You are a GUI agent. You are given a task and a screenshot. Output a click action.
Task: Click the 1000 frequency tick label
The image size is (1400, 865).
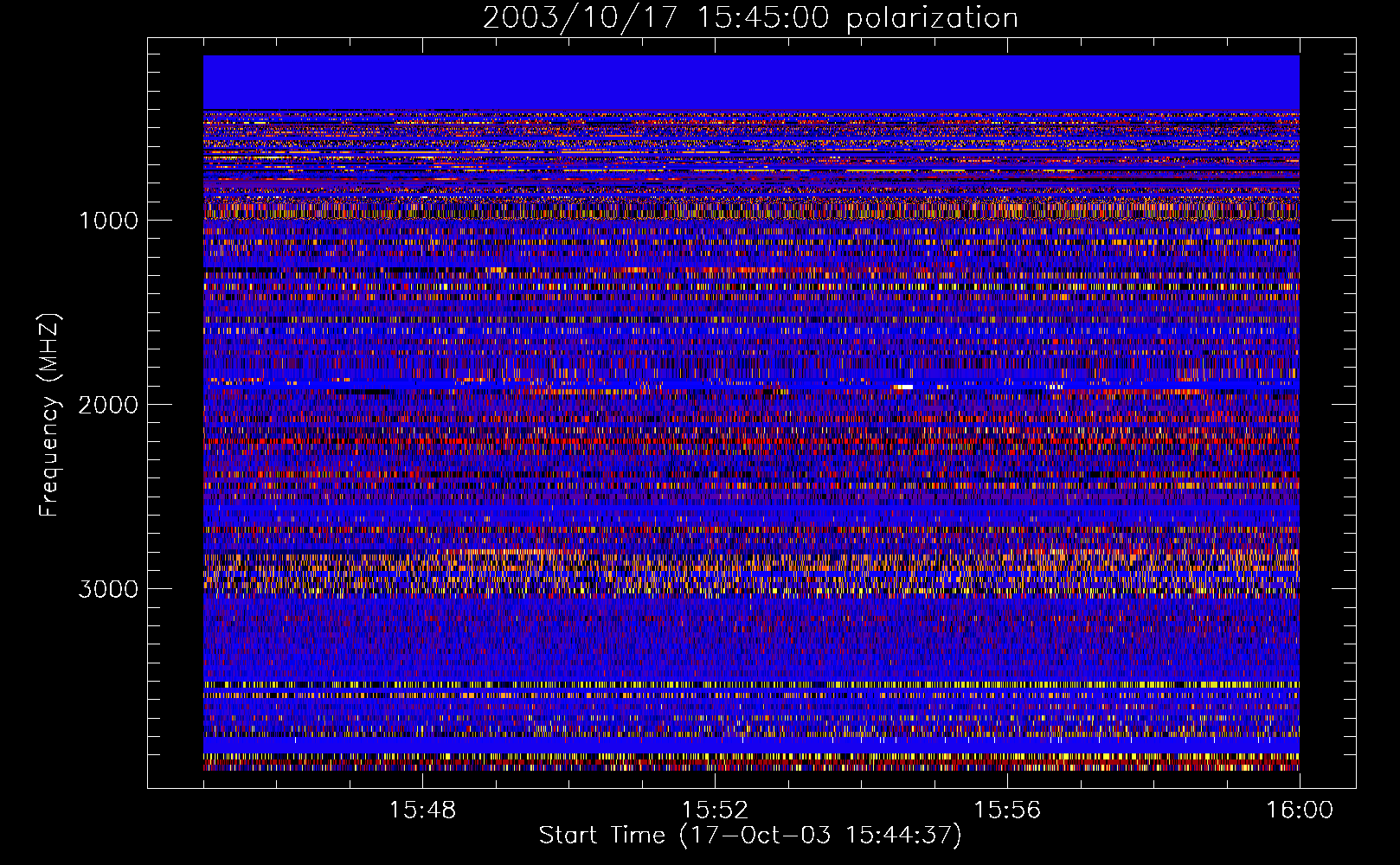click(109, 221)
